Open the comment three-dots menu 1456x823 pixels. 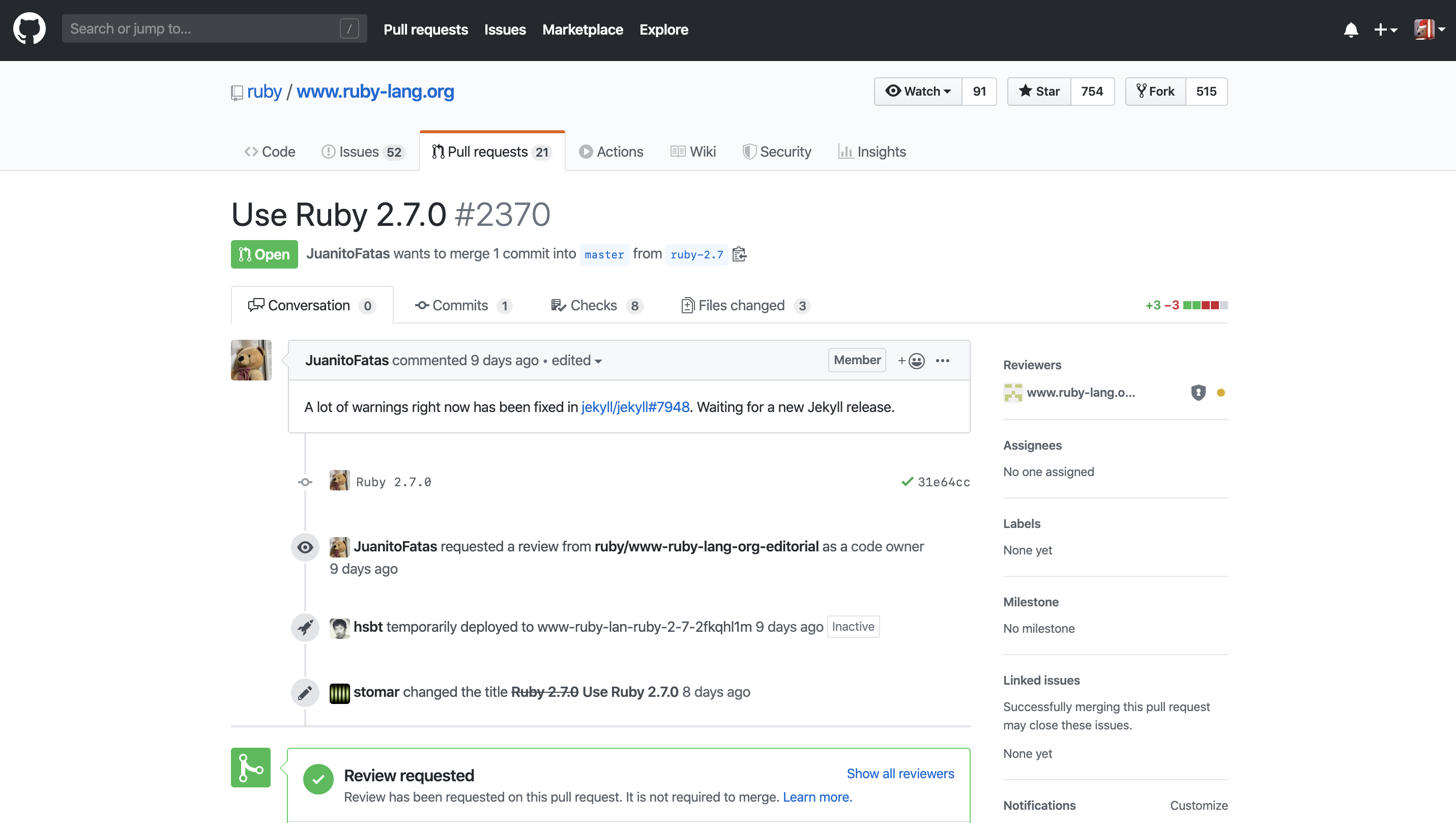coord(942,361)
